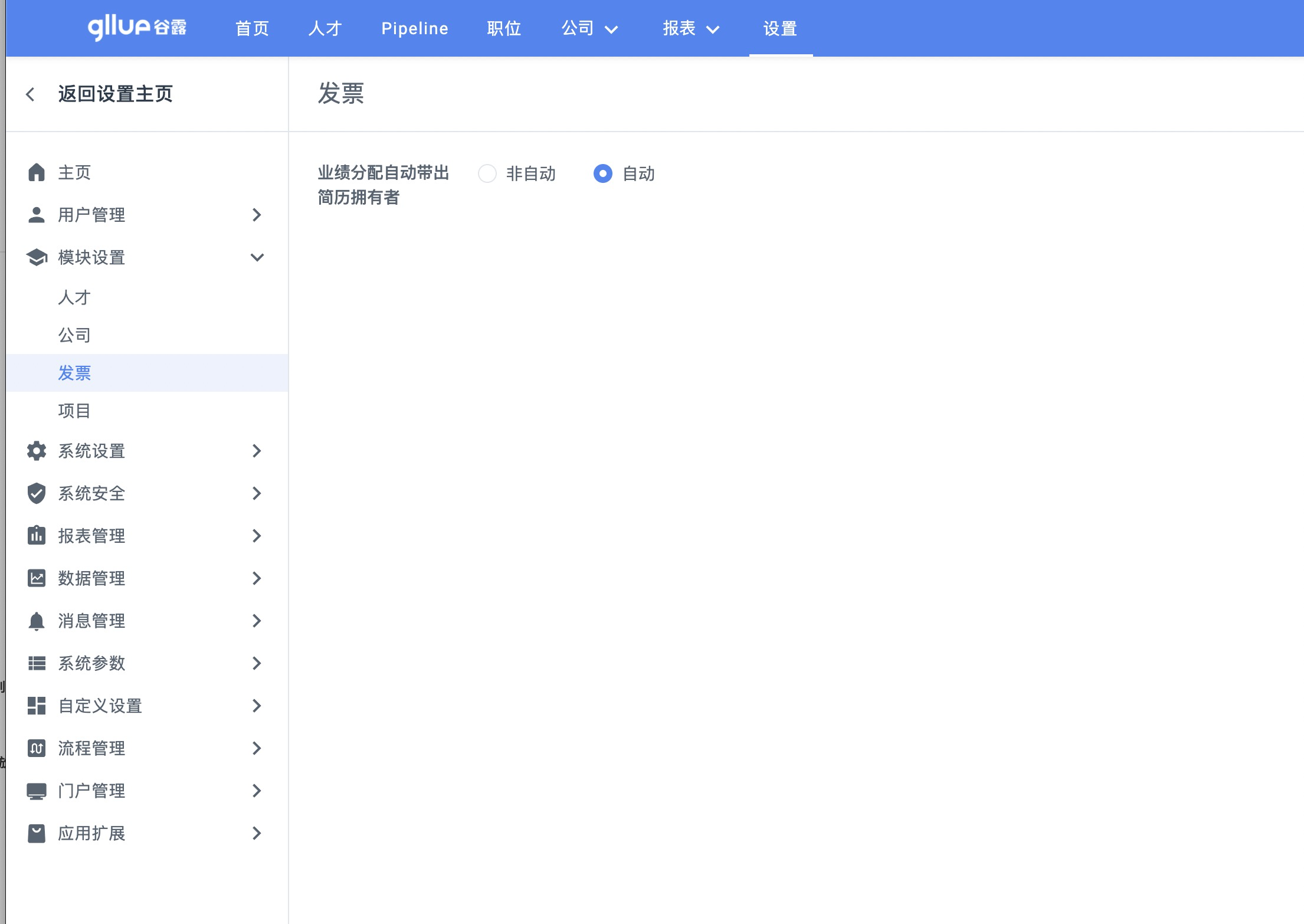Expand 门户管理 with its chevron
Screen dimensions: 1304x924
(x=257, y=791)
